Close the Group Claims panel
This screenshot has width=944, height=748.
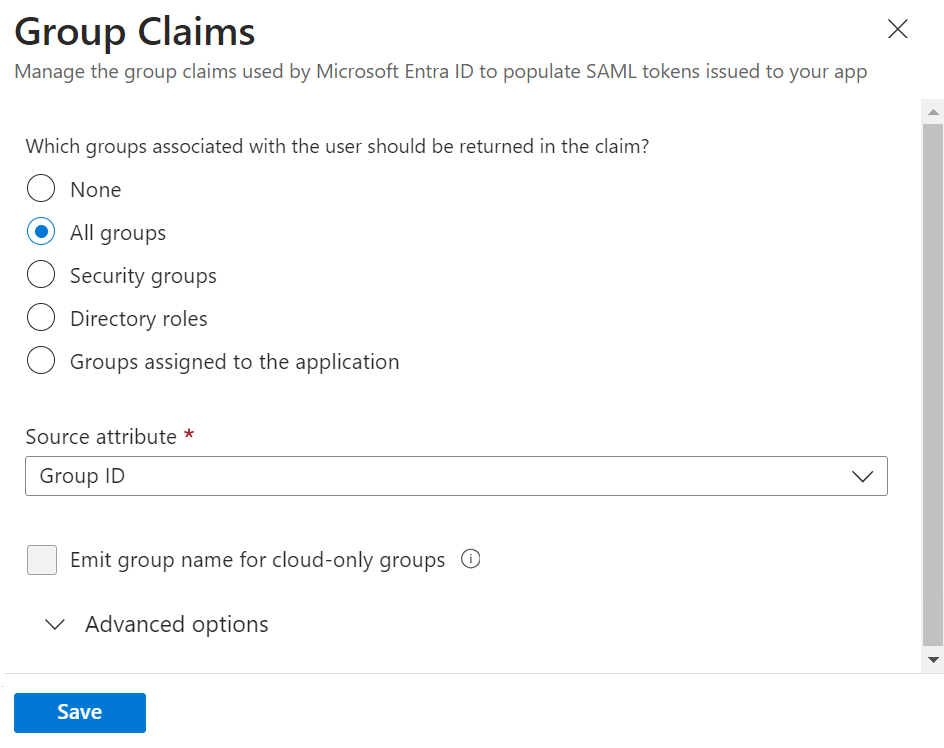(x=897, y=30)
